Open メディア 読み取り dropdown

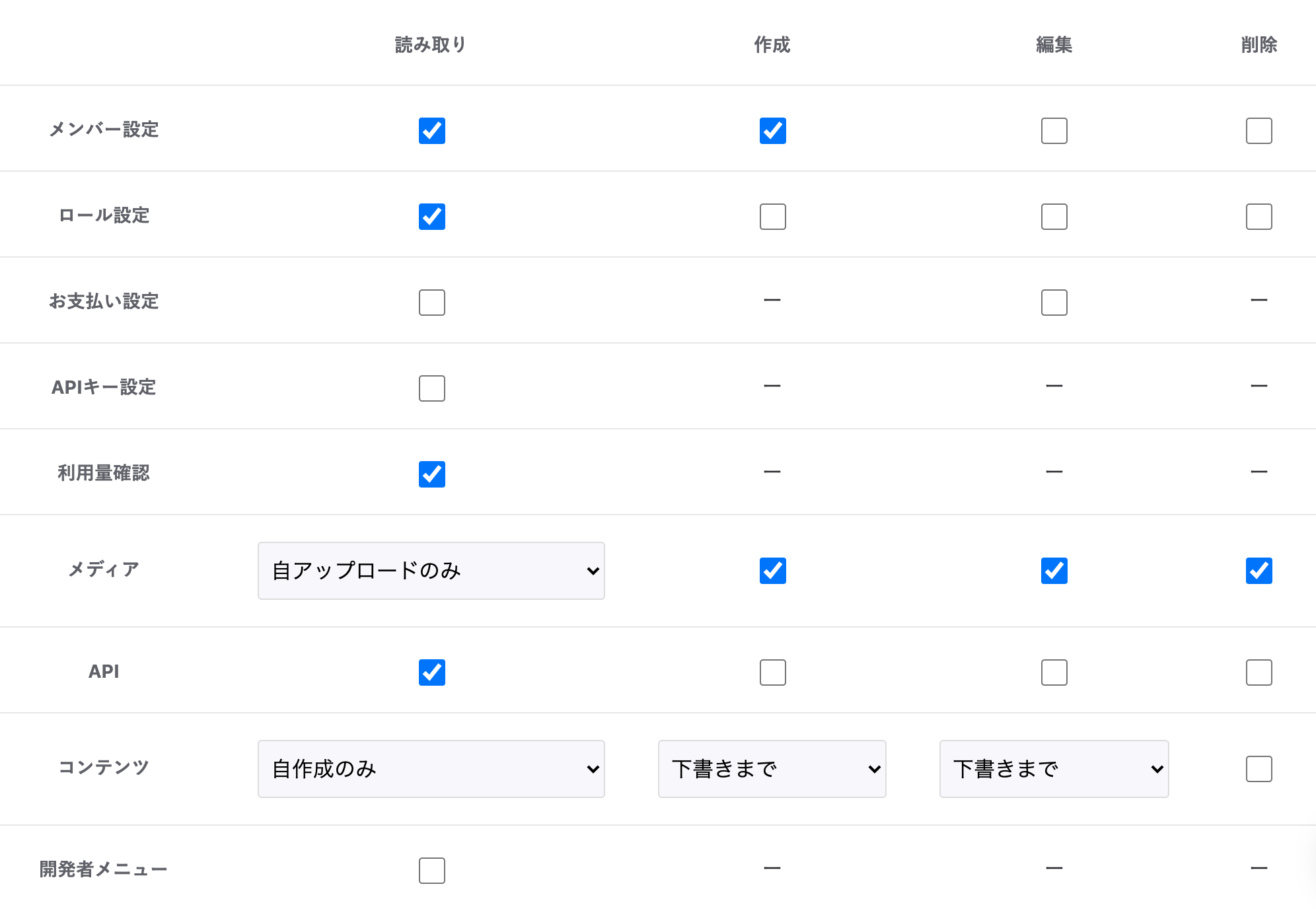pos(431,571)
